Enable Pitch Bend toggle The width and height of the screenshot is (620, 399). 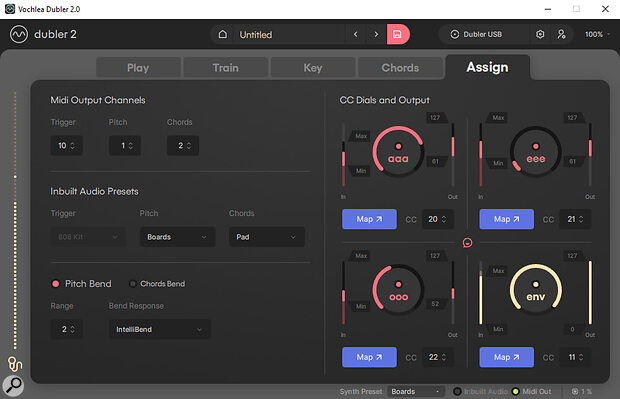tap(56, 284)
